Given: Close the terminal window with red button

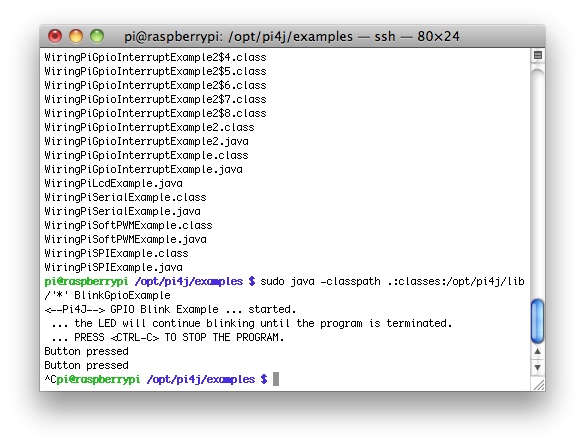Looking at the screenshot, I should pos(55,36).
